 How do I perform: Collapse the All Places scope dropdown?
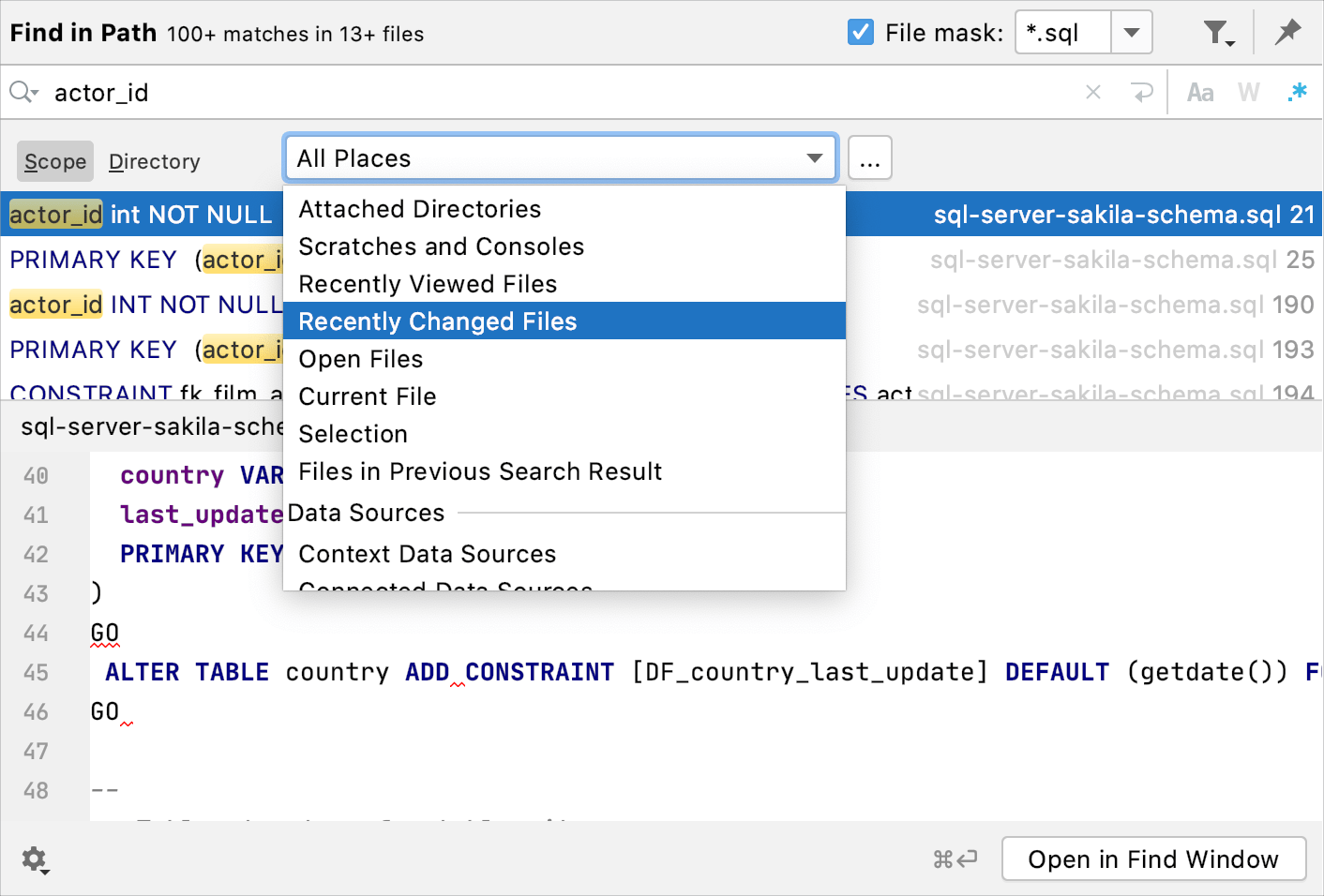814,158
